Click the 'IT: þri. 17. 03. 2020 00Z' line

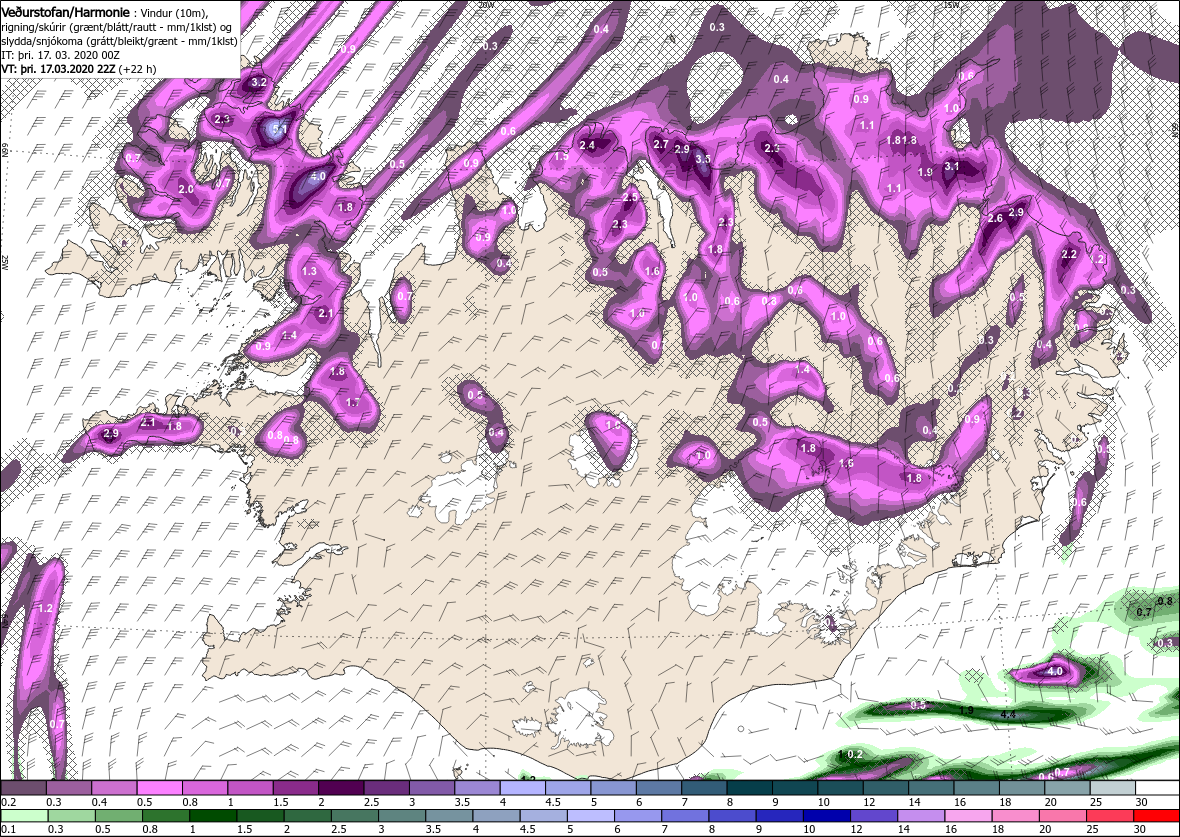pos(59,56)
